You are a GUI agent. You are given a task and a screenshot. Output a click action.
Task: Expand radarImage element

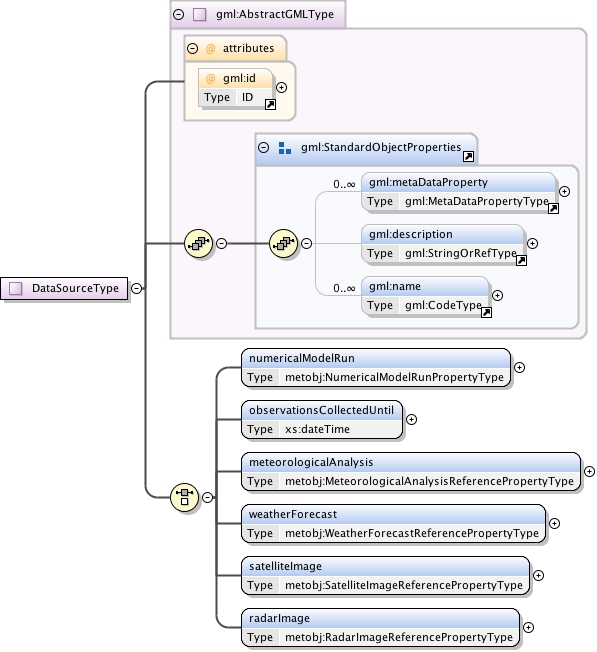coord(528,627)
